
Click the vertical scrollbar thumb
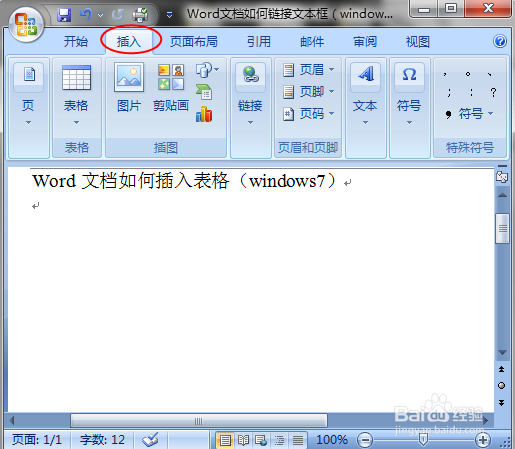pos(502,229)
